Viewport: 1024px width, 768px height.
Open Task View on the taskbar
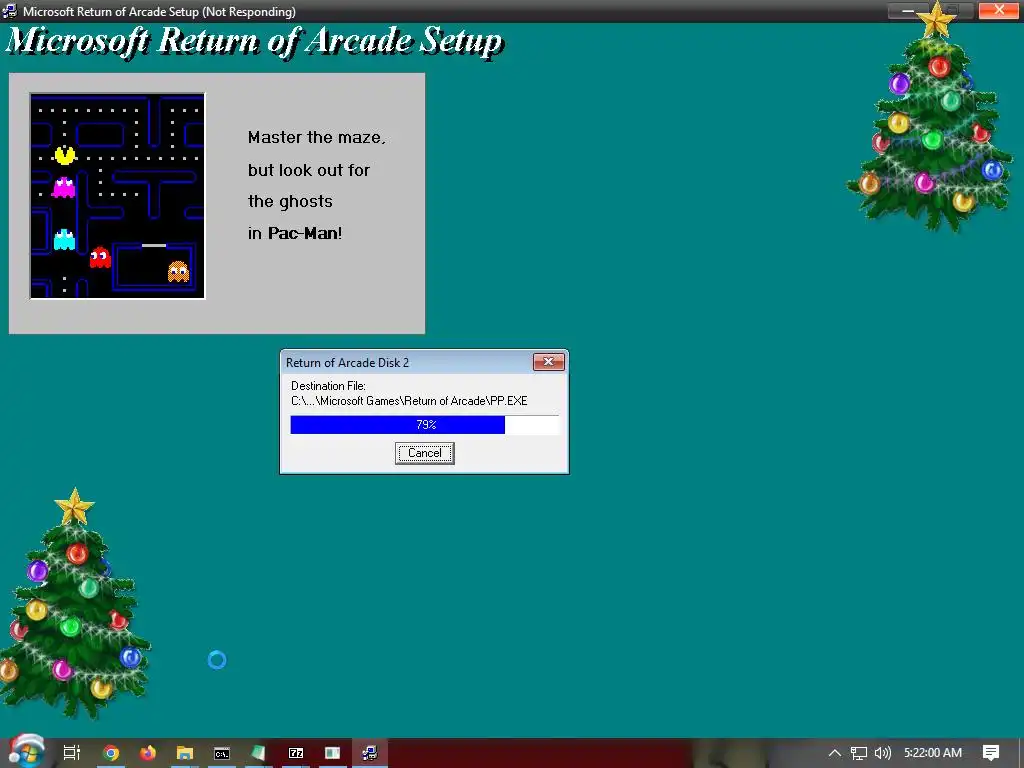[x=72, y=753]
